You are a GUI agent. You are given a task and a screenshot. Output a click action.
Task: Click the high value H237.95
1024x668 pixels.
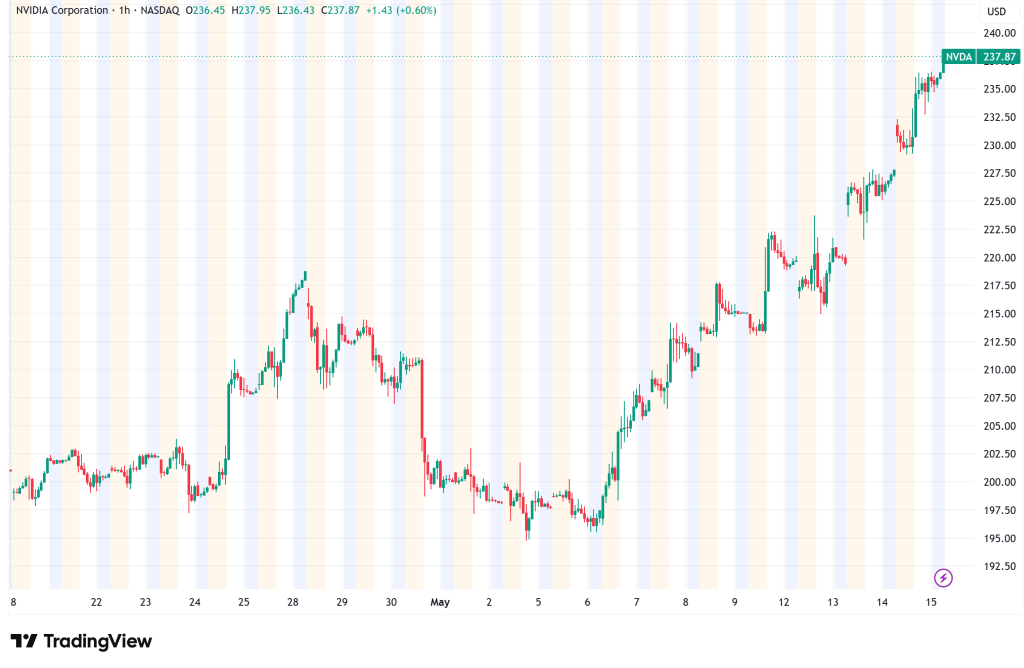pyautogui.click(x=251, y=10)
